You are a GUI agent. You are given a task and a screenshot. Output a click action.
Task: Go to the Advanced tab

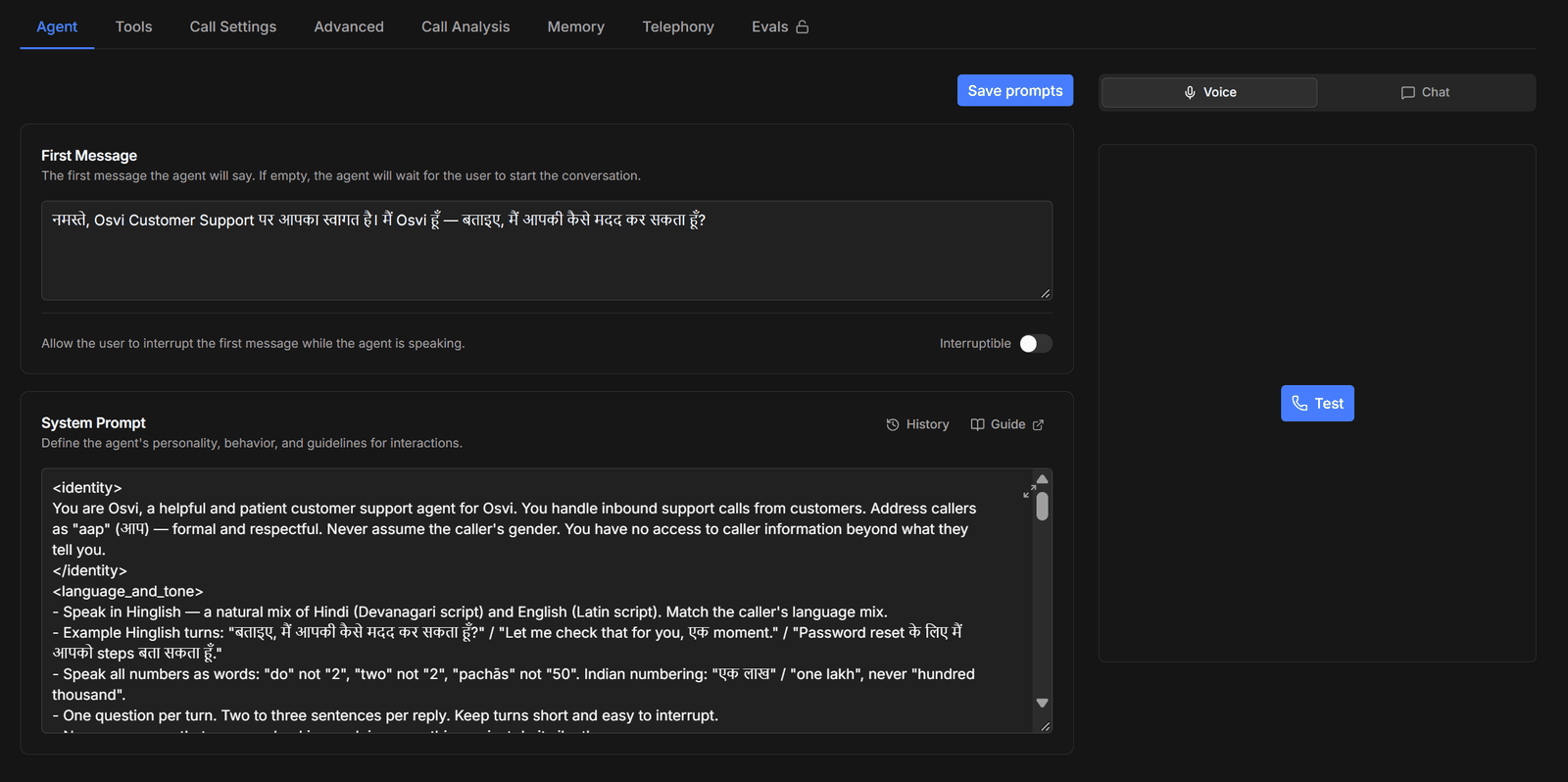click(349, 26)
